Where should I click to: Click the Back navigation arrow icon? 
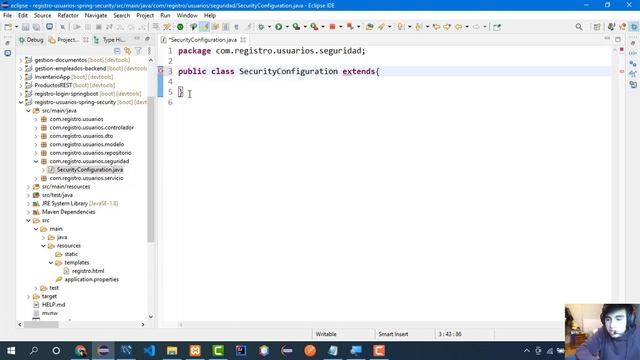458,27
